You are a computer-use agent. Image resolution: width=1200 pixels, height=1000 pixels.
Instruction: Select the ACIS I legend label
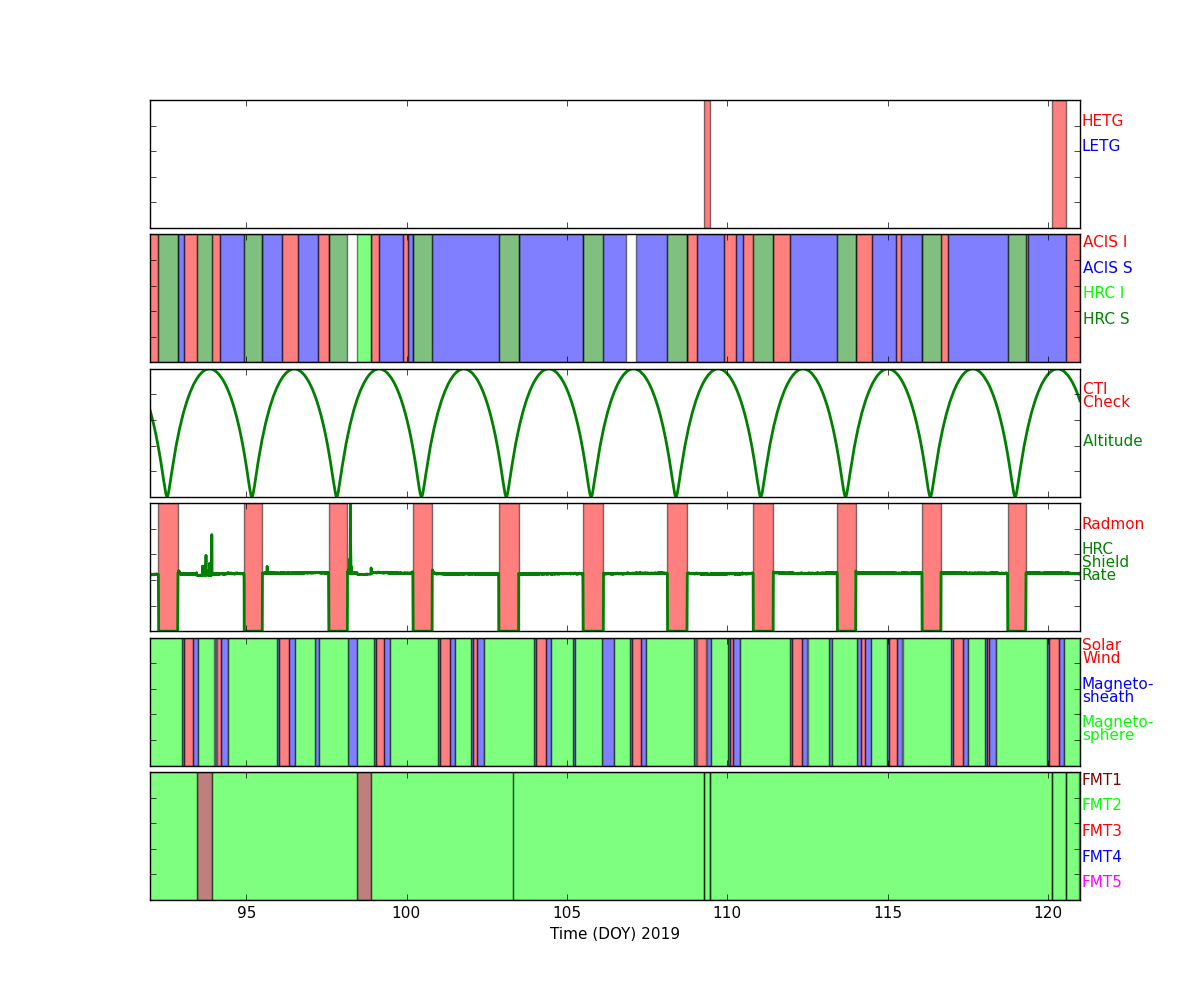tap(1104, 242)
